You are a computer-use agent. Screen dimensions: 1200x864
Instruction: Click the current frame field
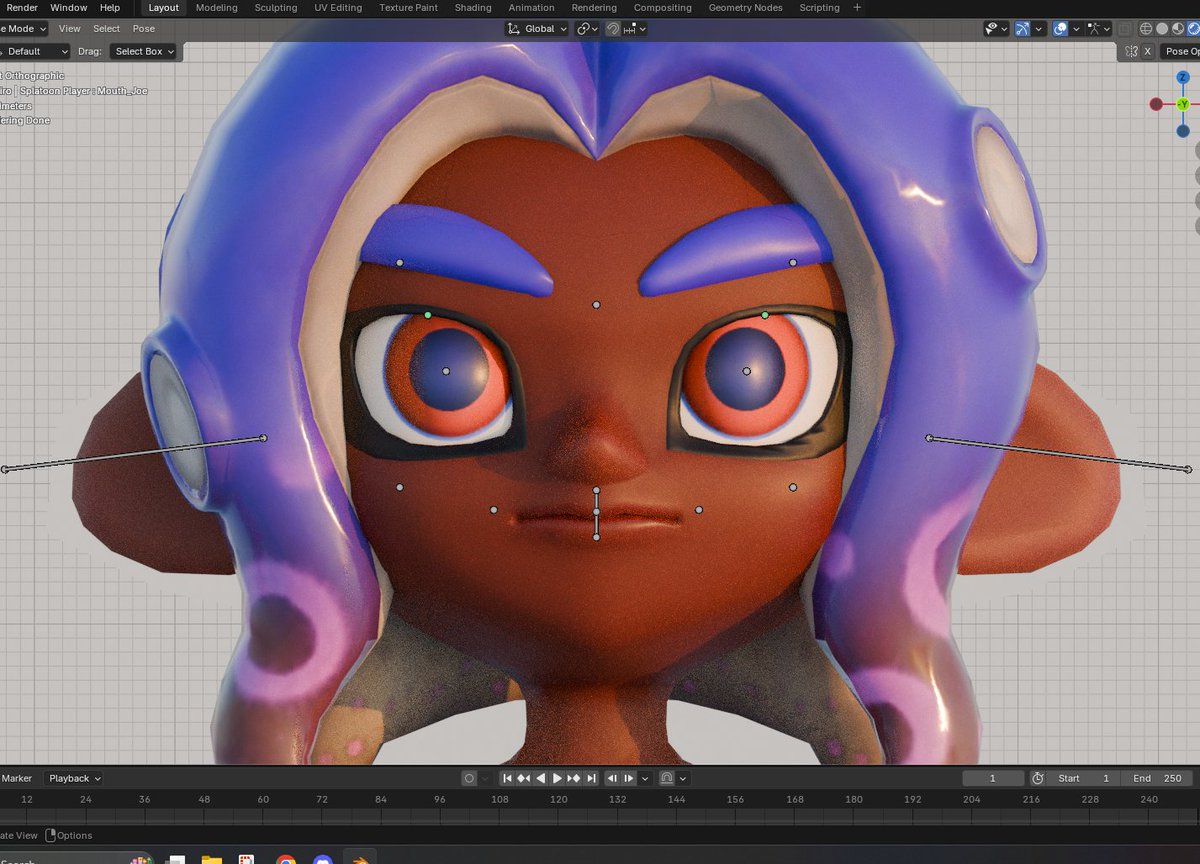(993, 778)
